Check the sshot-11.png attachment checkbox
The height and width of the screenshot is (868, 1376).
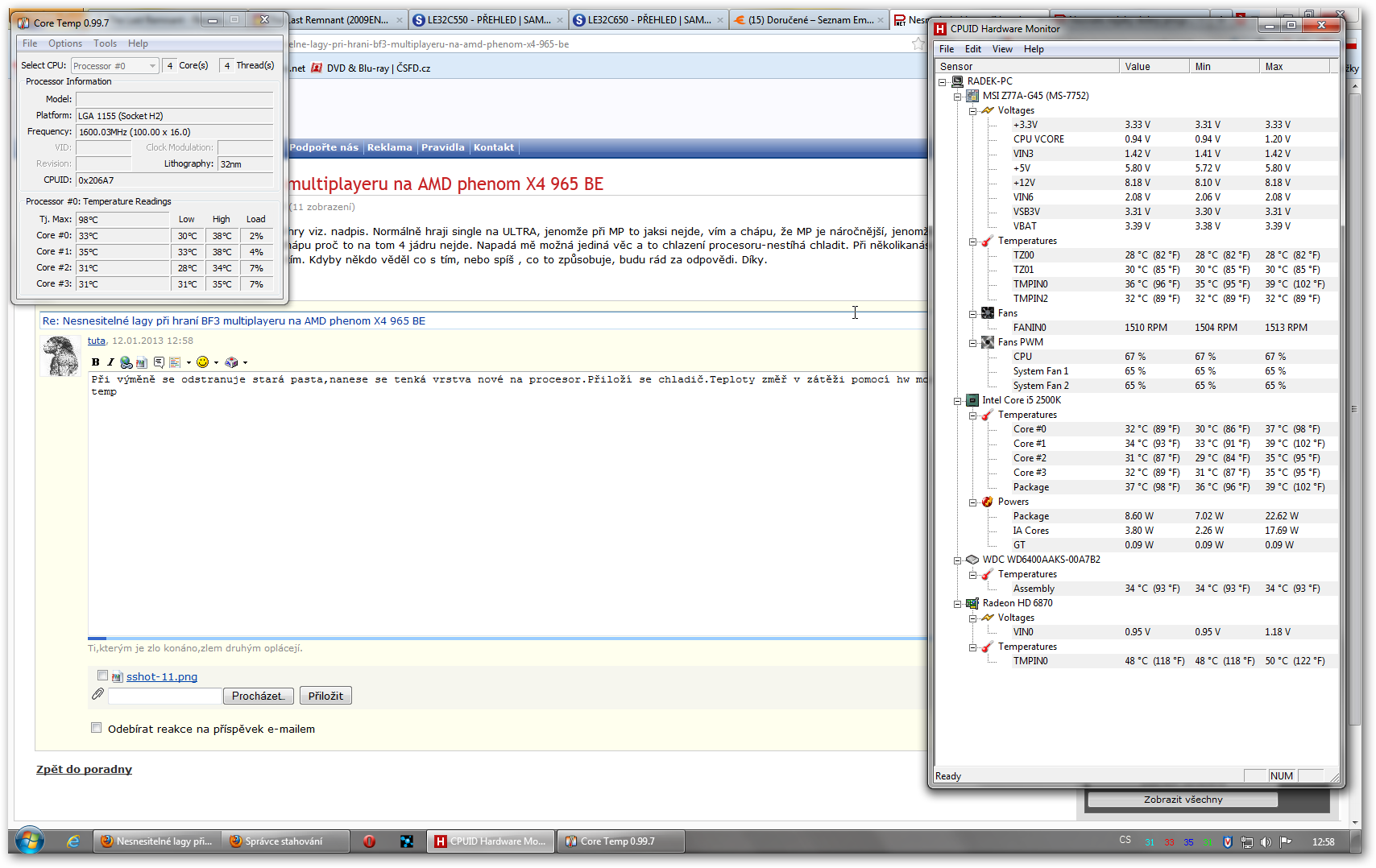point(102,676)
